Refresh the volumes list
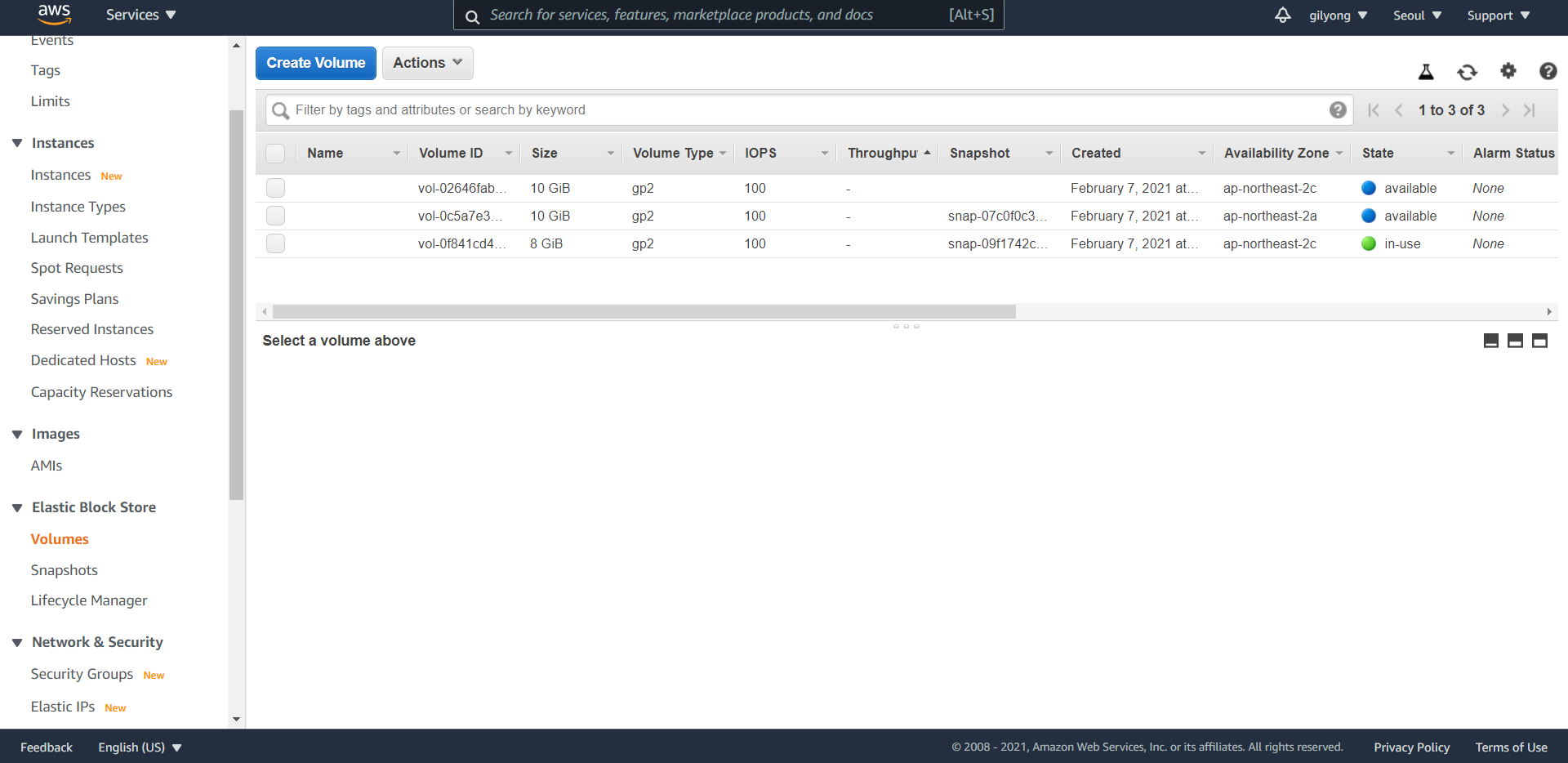Screen dimensions: 1568x763 click(x=1467, y=72)
